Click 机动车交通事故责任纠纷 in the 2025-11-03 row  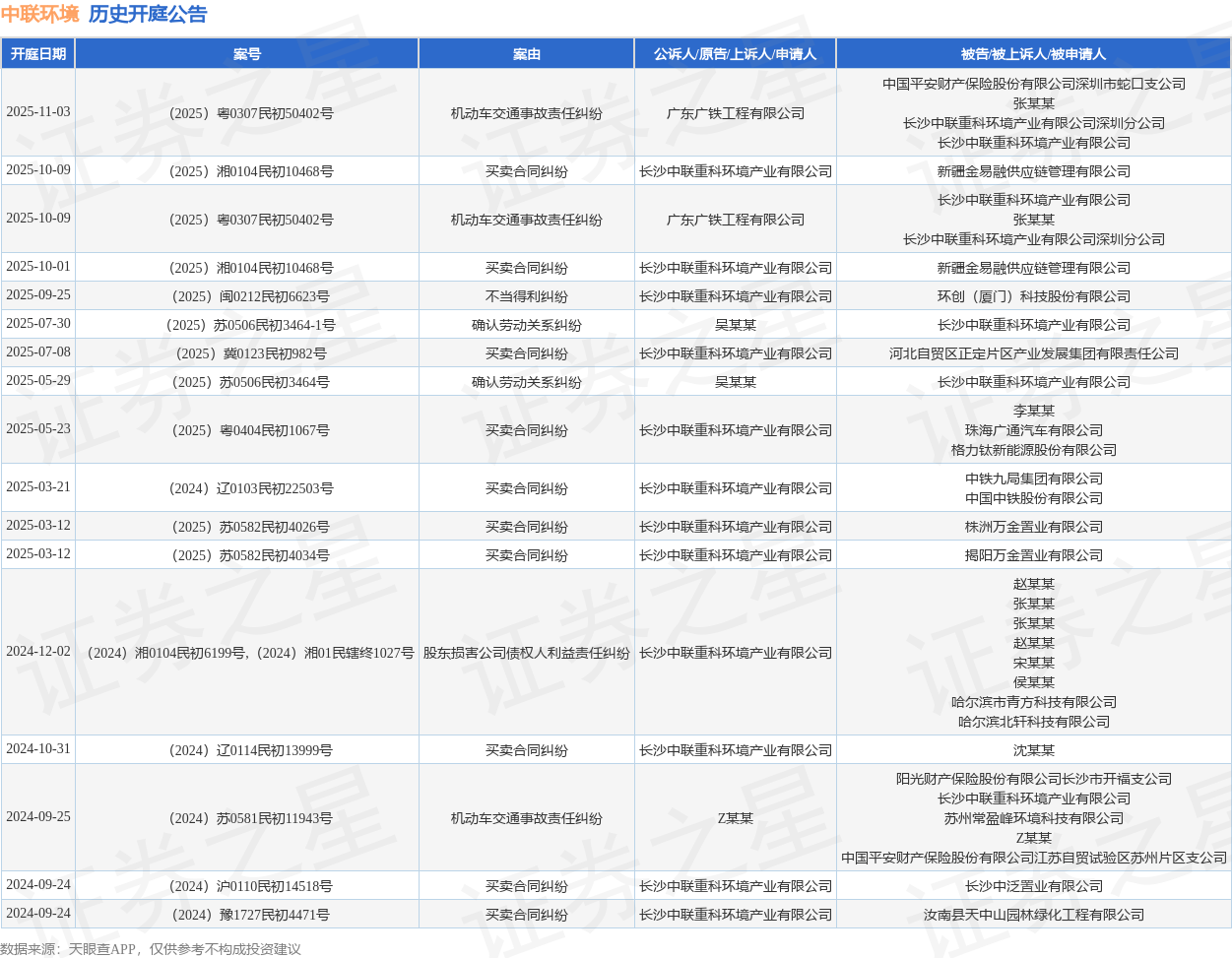coord(527,113)
